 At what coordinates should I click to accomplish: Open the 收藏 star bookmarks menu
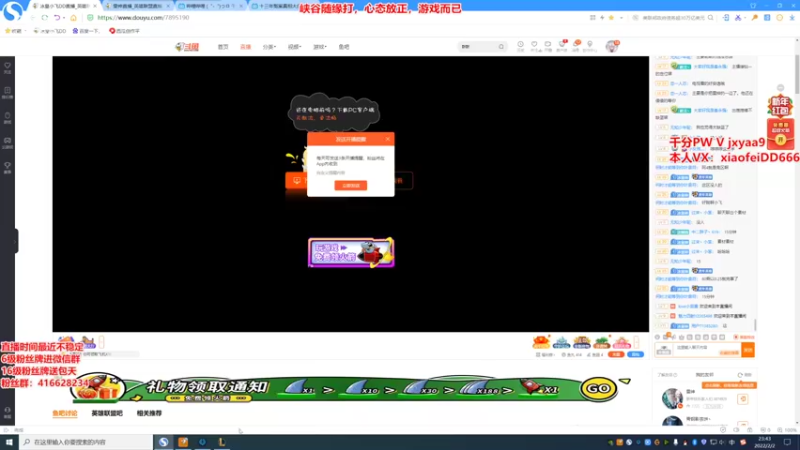(x=14, y=31)
